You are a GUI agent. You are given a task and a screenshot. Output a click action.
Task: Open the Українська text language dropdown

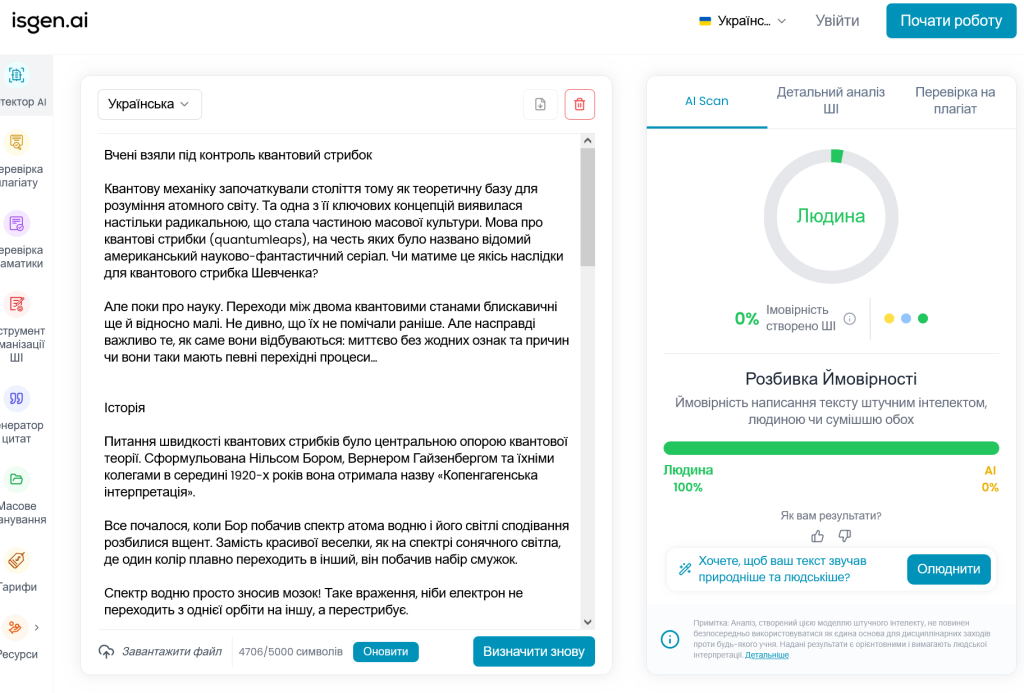pos(150,105)
